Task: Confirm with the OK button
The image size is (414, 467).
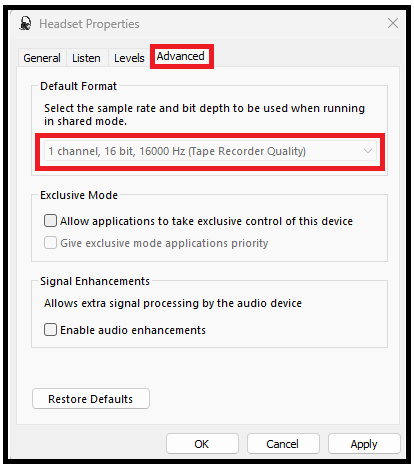Action: point(202,444)
